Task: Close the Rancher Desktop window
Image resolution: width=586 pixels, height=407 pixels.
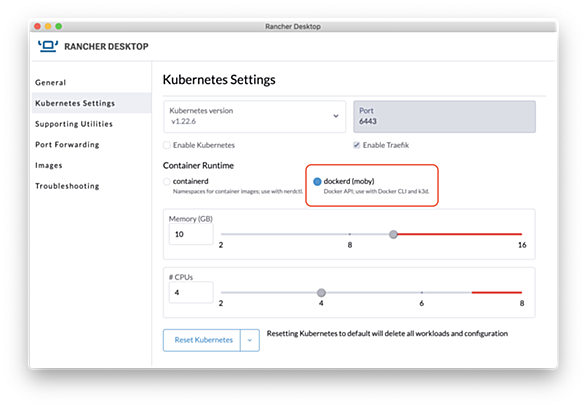Action: pos(37,26)
